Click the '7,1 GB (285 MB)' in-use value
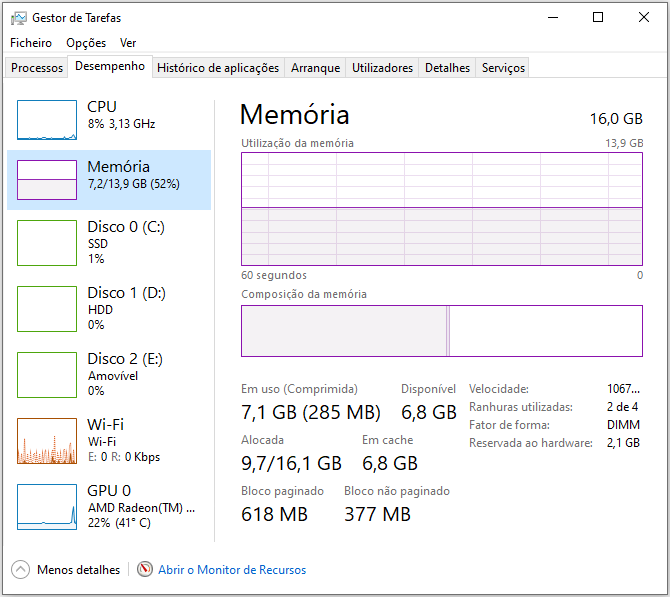 (311, 412)
